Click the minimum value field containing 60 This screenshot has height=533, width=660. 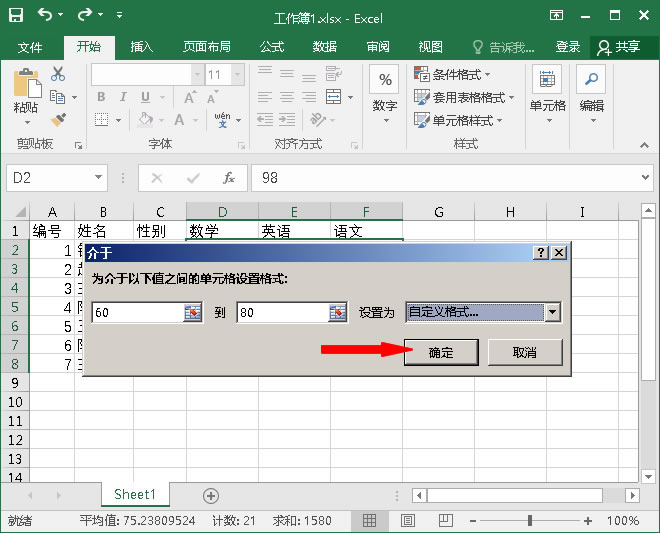tap(138, 312)
